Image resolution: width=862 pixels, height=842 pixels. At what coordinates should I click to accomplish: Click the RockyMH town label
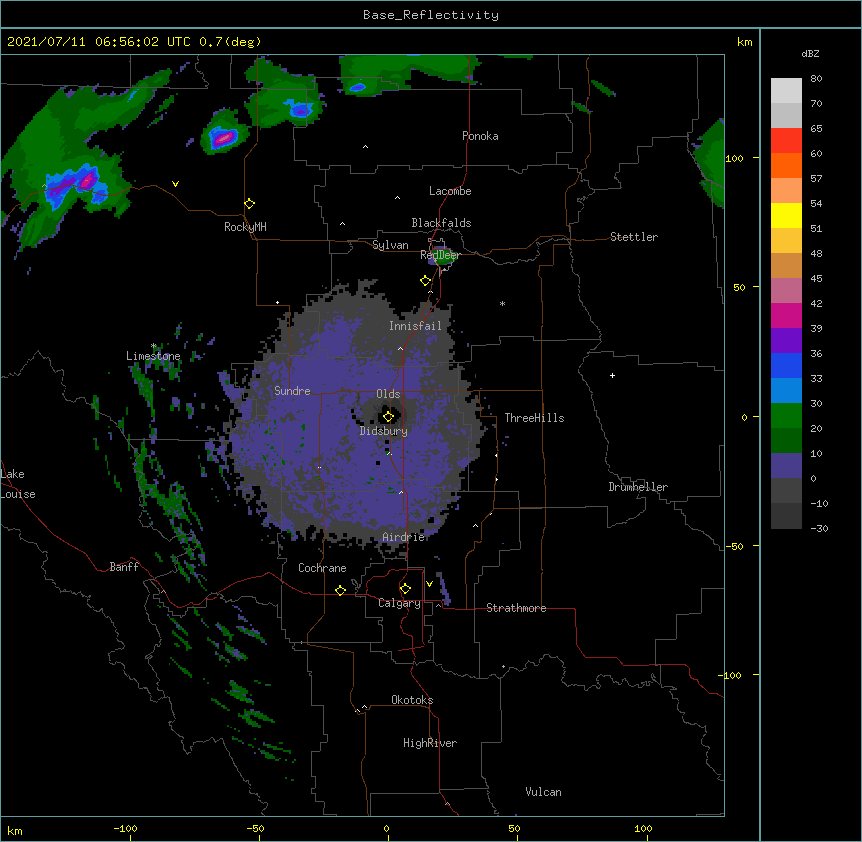[x=245, y=227]
